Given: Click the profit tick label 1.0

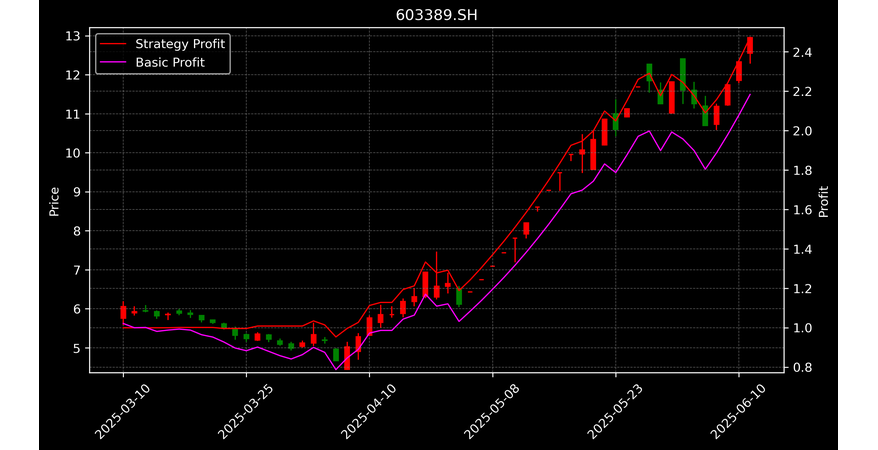Looking at the screenshot, I should click(800, 328).
